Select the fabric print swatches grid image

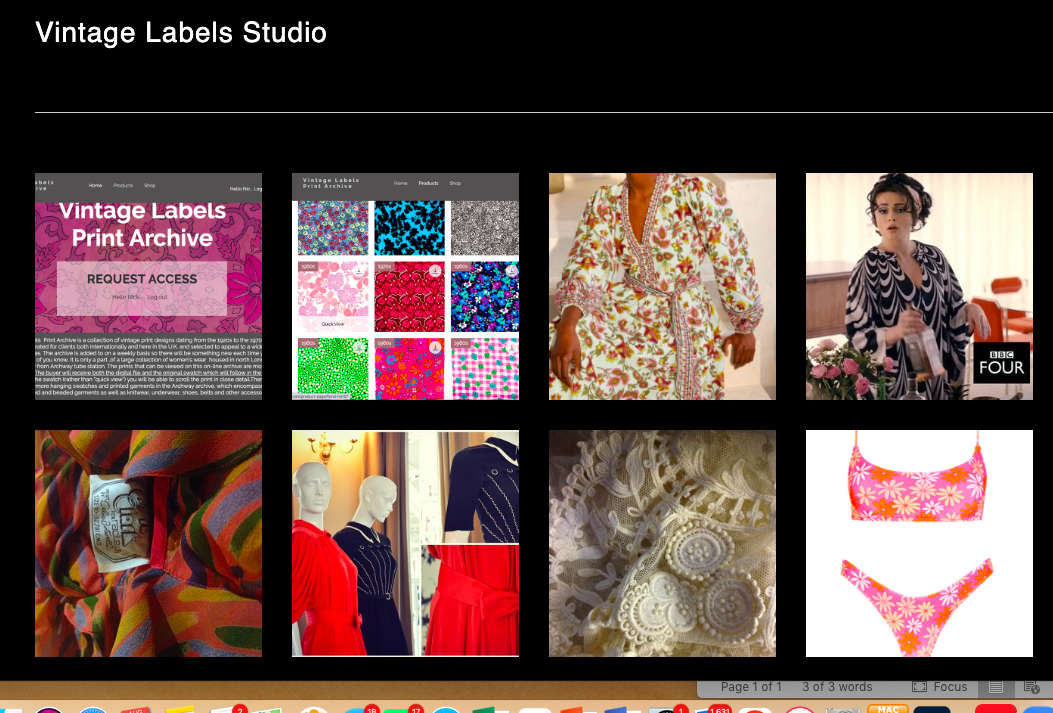coord(406,287)
